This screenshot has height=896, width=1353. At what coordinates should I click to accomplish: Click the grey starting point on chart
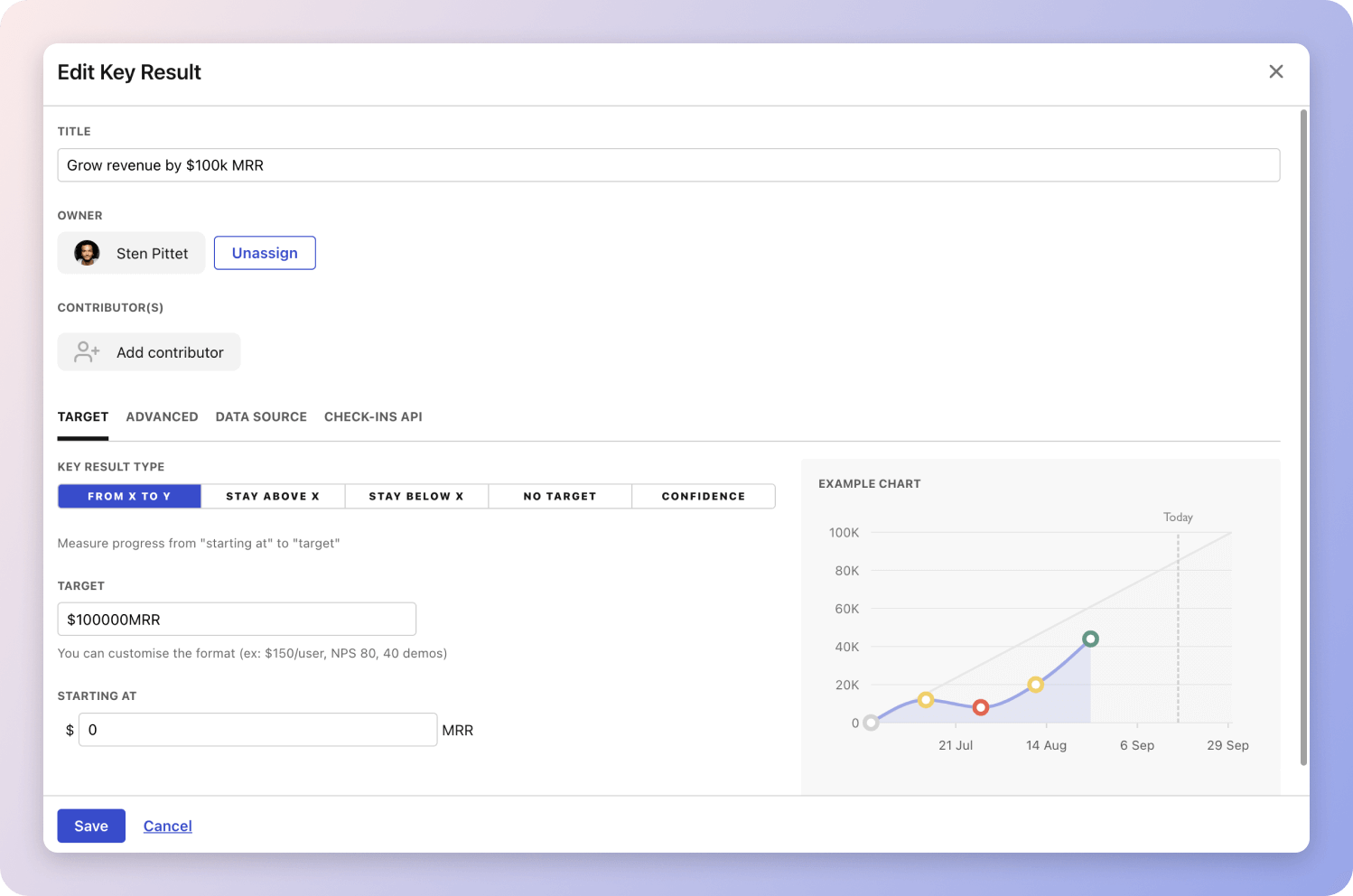[871, 723]
